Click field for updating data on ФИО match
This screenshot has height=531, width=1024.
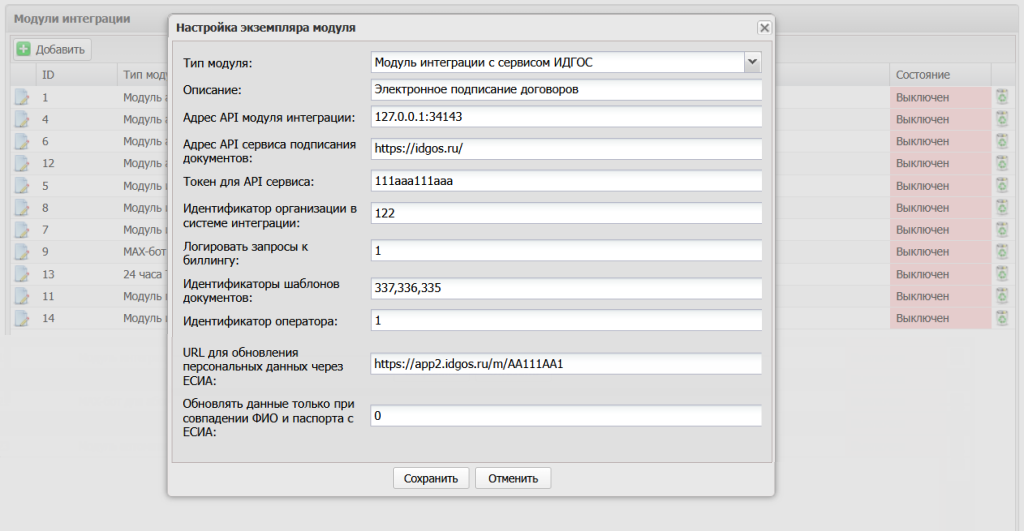566,416
